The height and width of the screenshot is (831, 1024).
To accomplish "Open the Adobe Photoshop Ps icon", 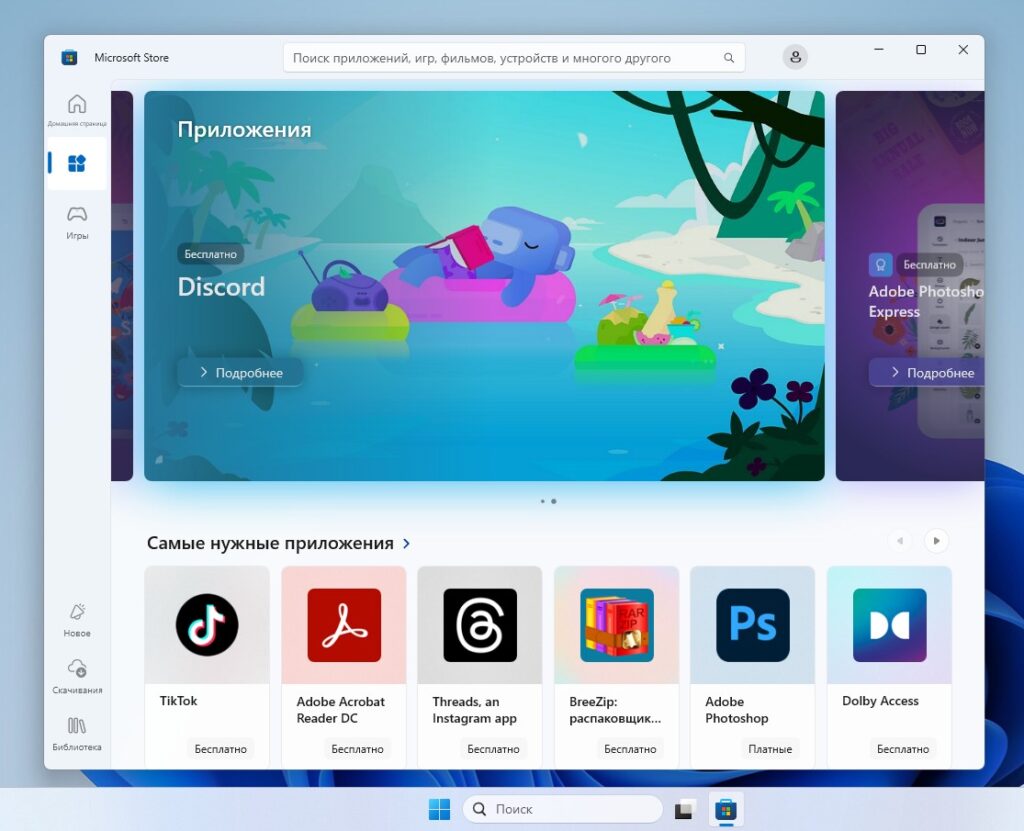I will point(753,625).
